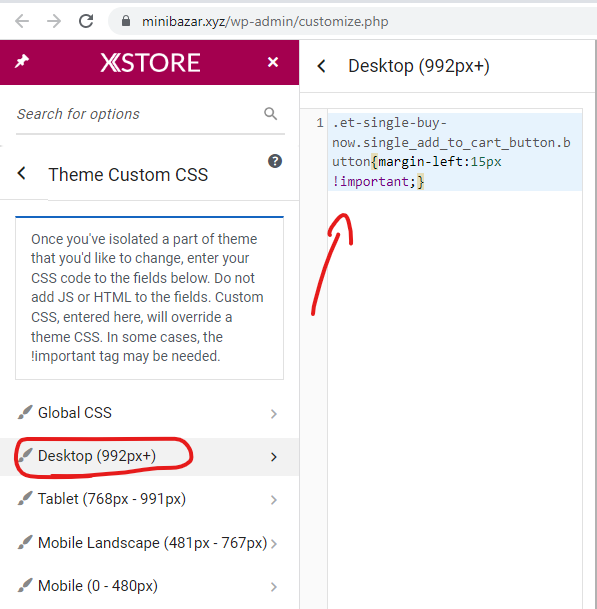Close the XStore customizer panel
597x609 pixels.
(x=273, y=62)
